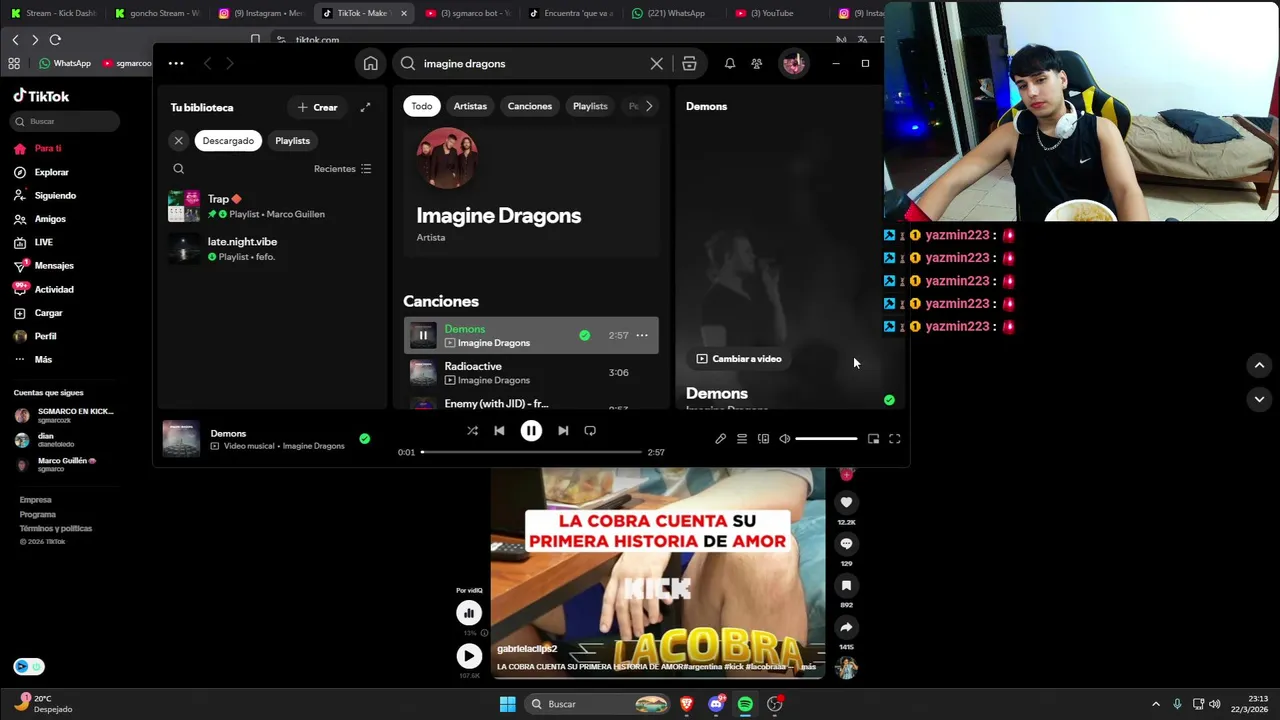Adjust the Spotify volume slider
This screenshot has height=720, width=1280.
(826, 439)
